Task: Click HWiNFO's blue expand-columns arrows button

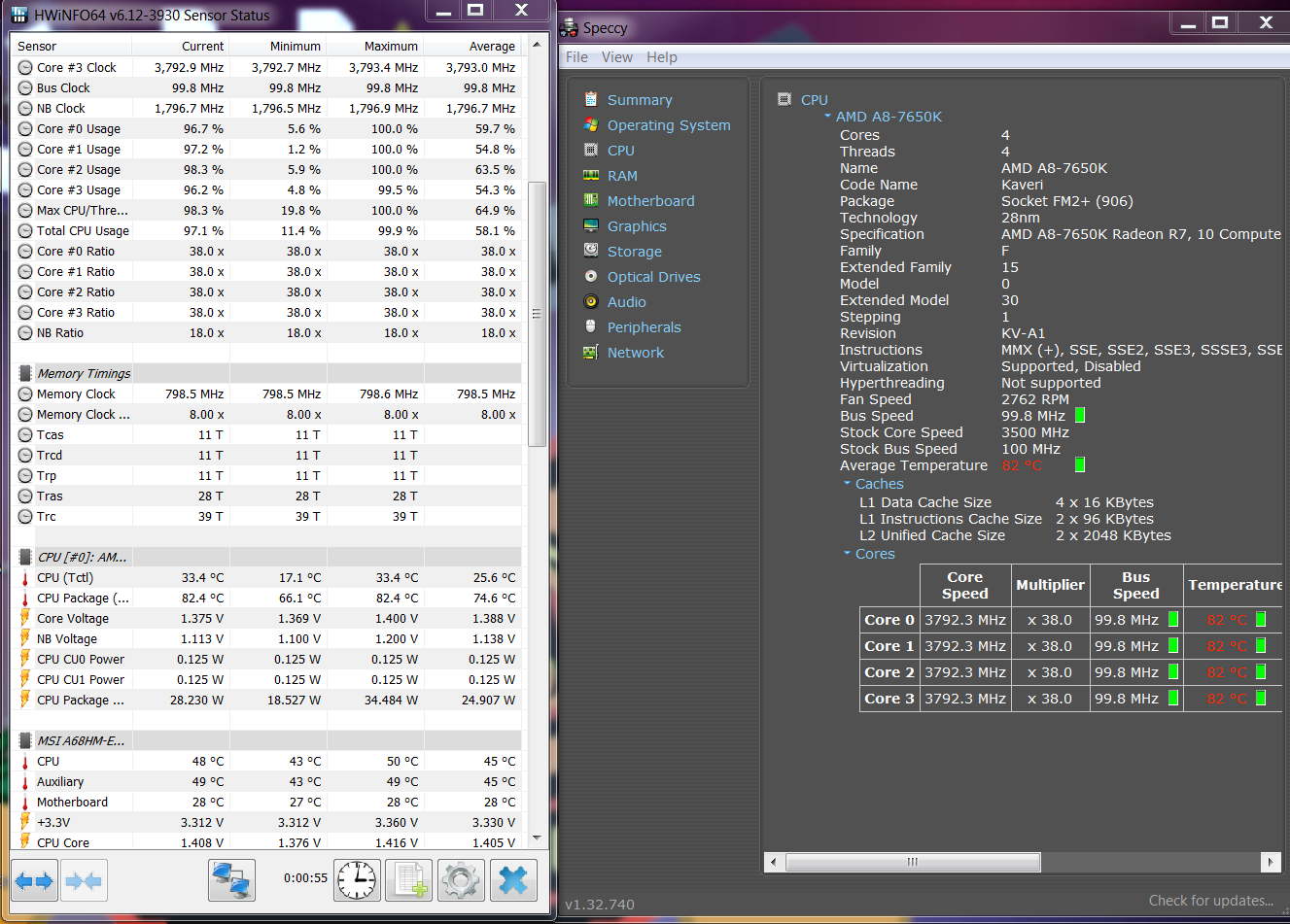Action: click(x=35, y=881)
